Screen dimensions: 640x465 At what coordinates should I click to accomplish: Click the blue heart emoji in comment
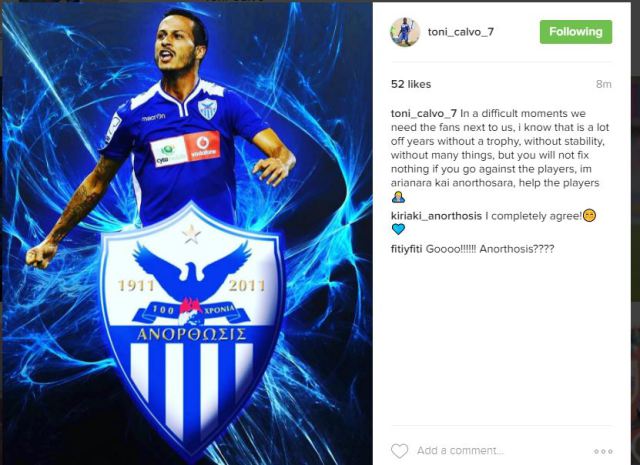398,229
